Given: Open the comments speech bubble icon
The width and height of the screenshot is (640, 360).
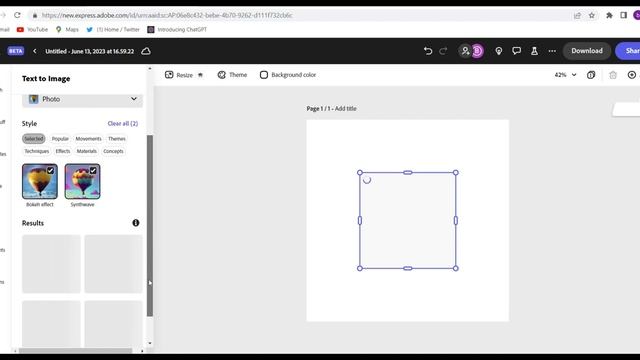Looking at the screenshot, I should click(x=516, y=51).
